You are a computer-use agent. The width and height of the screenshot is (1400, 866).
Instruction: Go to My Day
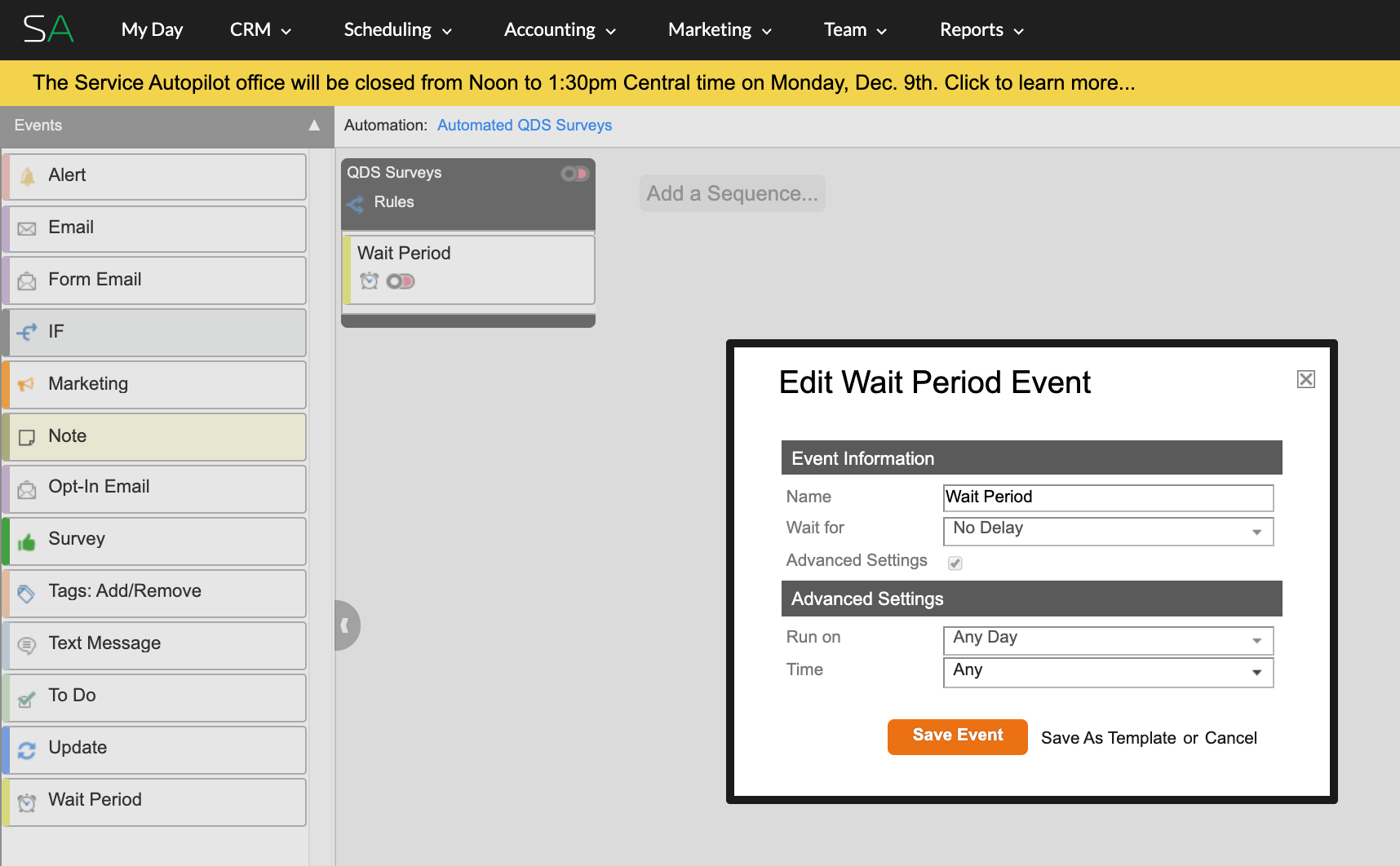[x=152, y=29]
